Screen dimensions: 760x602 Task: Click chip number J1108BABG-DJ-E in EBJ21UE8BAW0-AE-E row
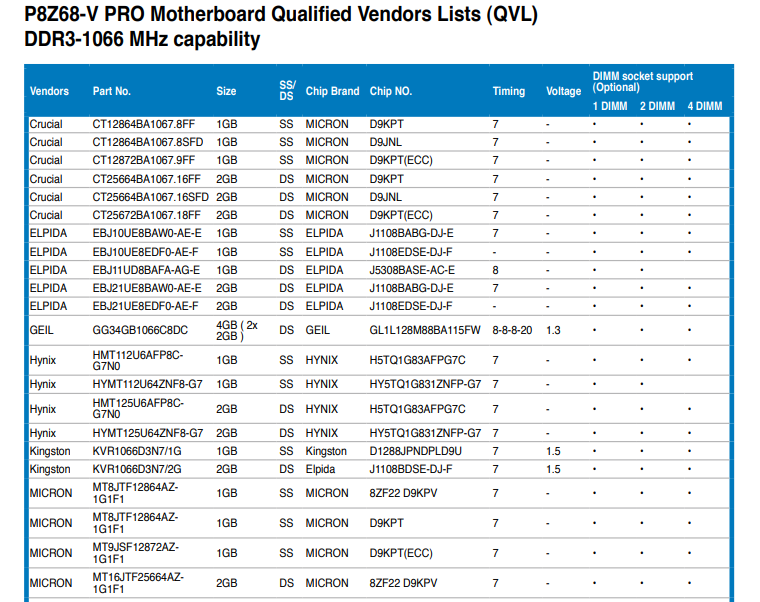[412, 288]
